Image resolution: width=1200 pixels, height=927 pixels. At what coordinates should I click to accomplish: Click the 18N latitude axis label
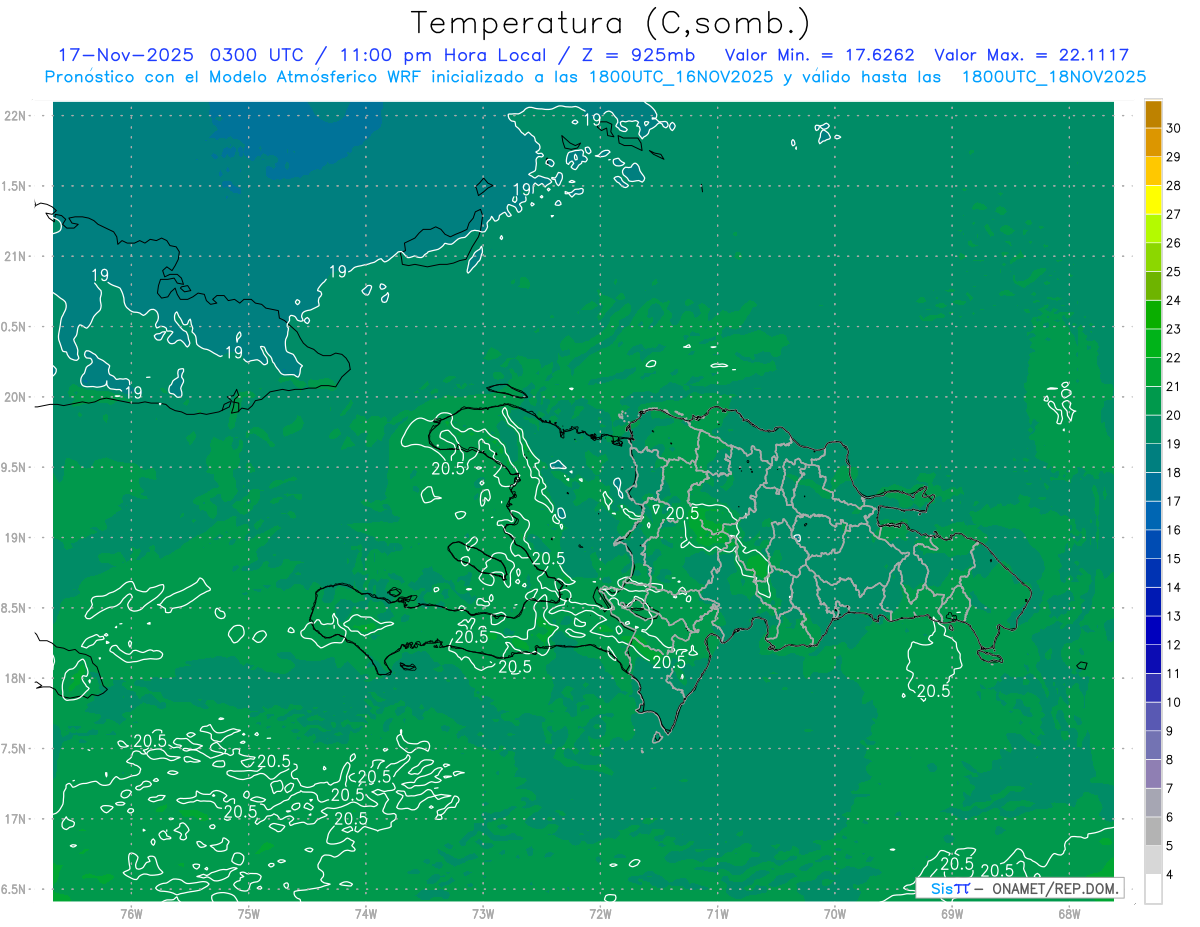tap(15, 678)
